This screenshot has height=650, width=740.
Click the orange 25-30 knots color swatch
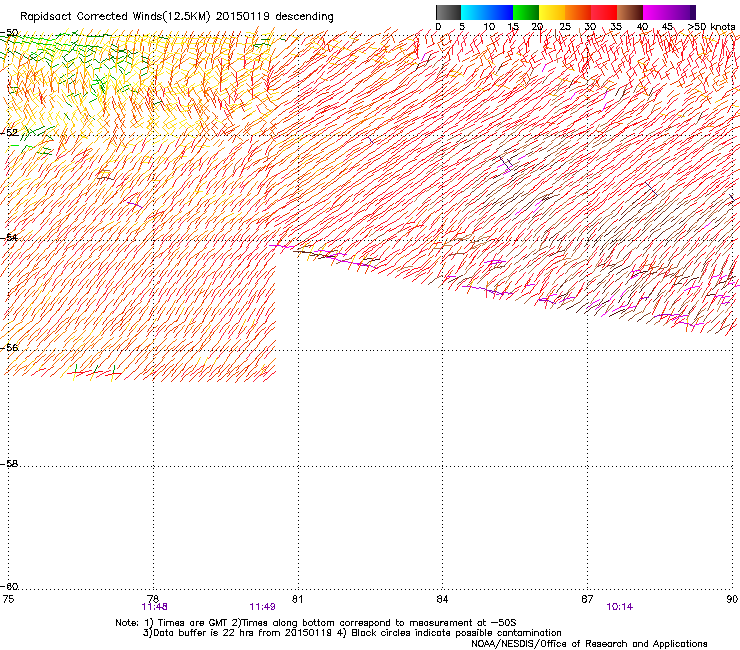(578, 12)
